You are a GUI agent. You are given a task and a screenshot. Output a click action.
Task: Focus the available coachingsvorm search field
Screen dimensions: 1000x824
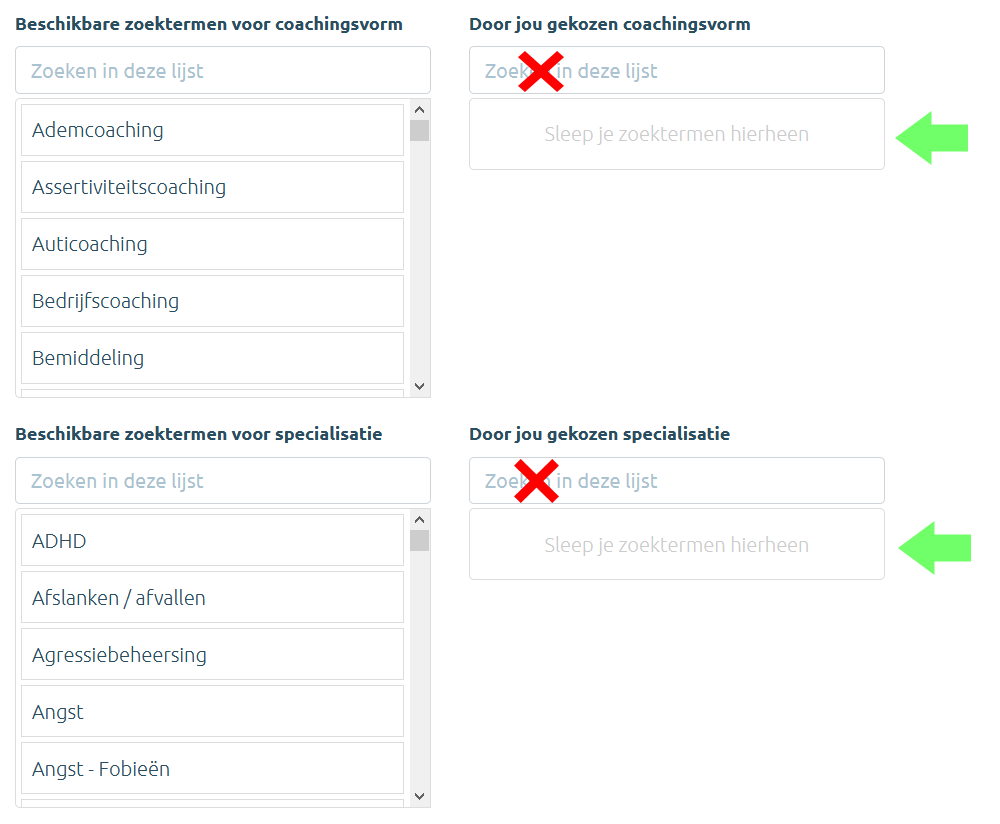223,71
